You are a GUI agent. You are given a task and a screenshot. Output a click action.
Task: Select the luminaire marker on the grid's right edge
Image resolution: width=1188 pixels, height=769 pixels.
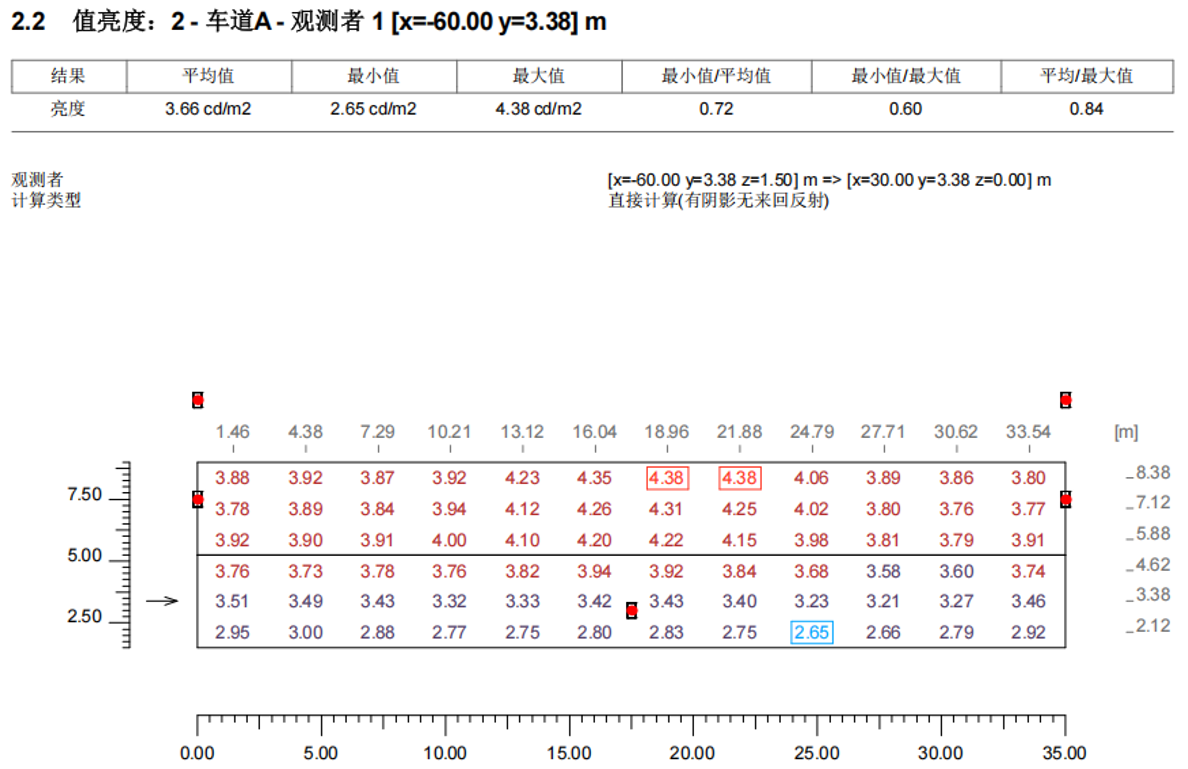click(x=1065, y=499)
